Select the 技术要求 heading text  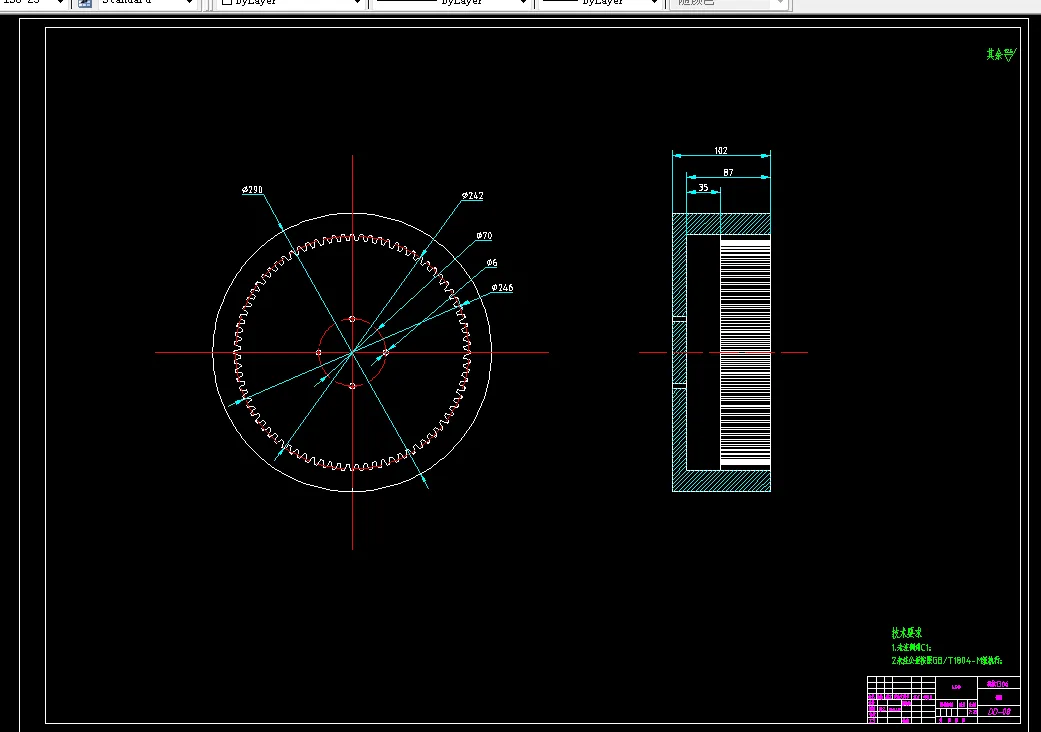tap(907, 632)
